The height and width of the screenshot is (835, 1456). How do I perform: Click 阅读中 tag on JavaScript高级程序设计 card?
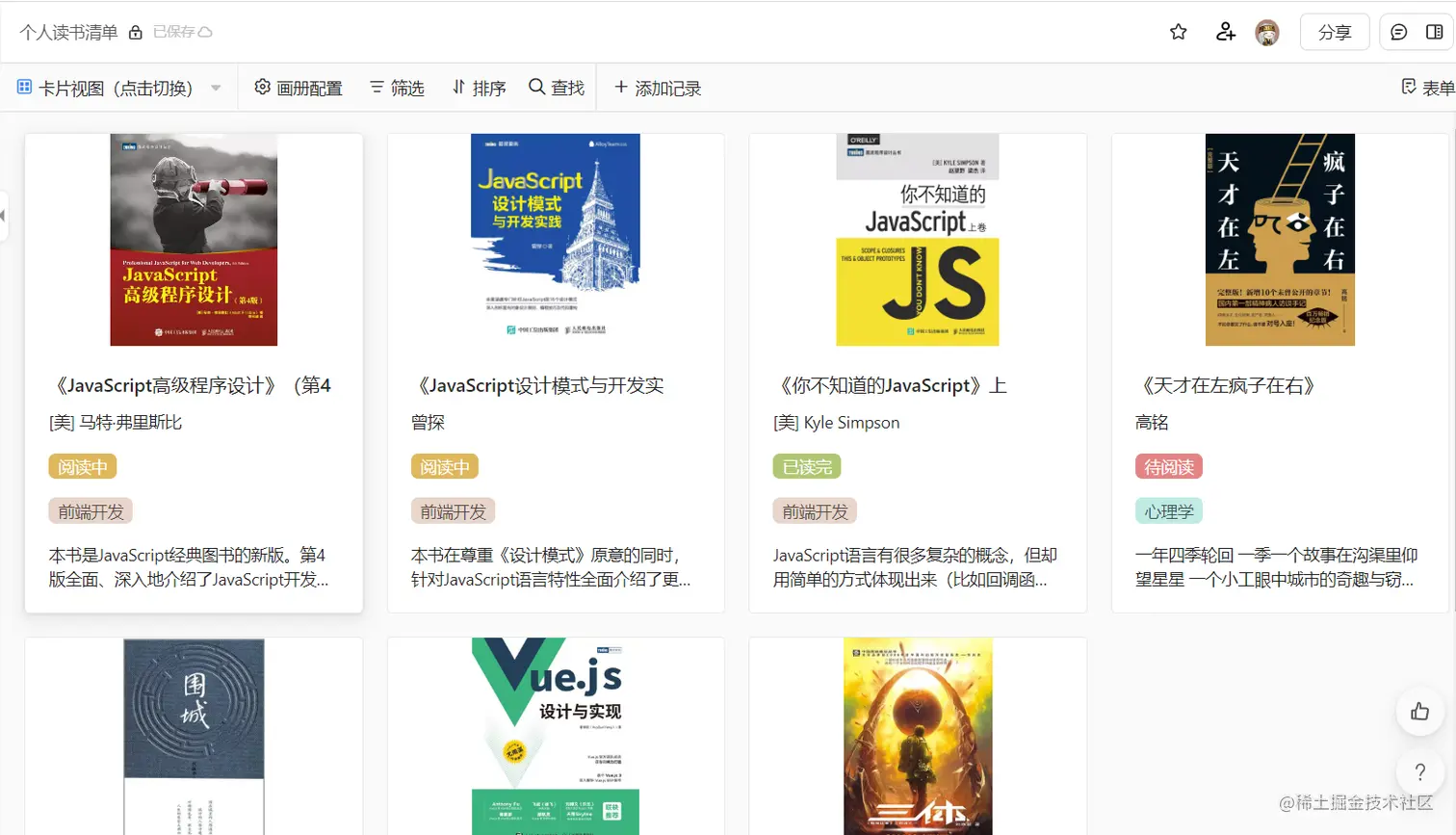83,467
